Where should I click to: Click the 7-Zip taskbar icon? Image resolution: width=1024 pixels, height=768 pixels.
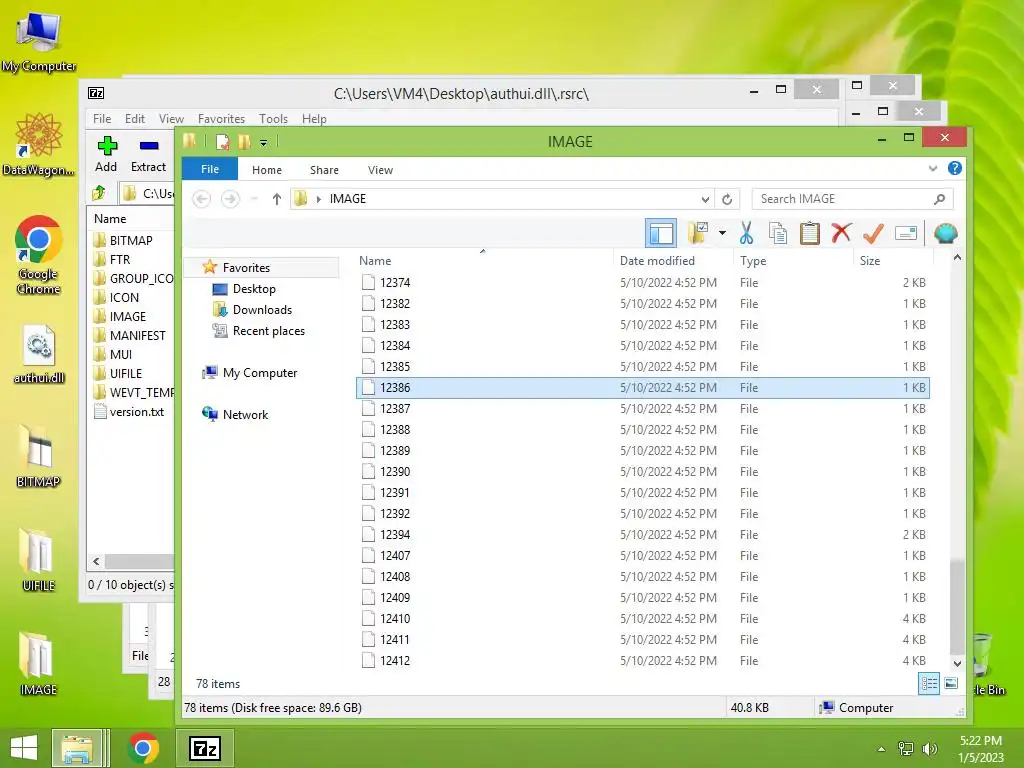(204, 748)
